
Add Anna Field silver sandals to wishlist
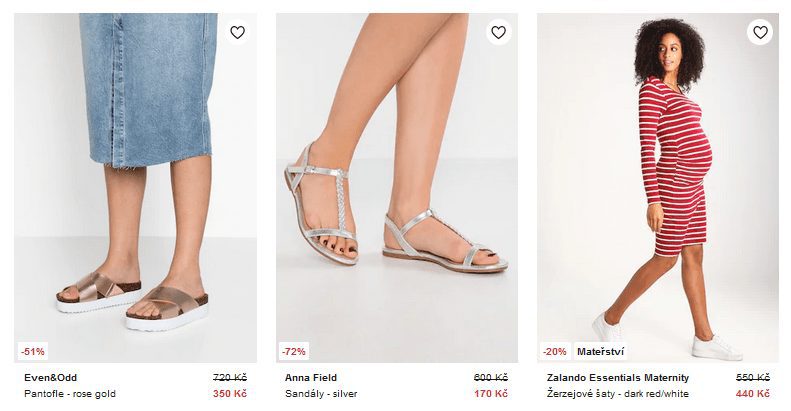coord(498,33)
